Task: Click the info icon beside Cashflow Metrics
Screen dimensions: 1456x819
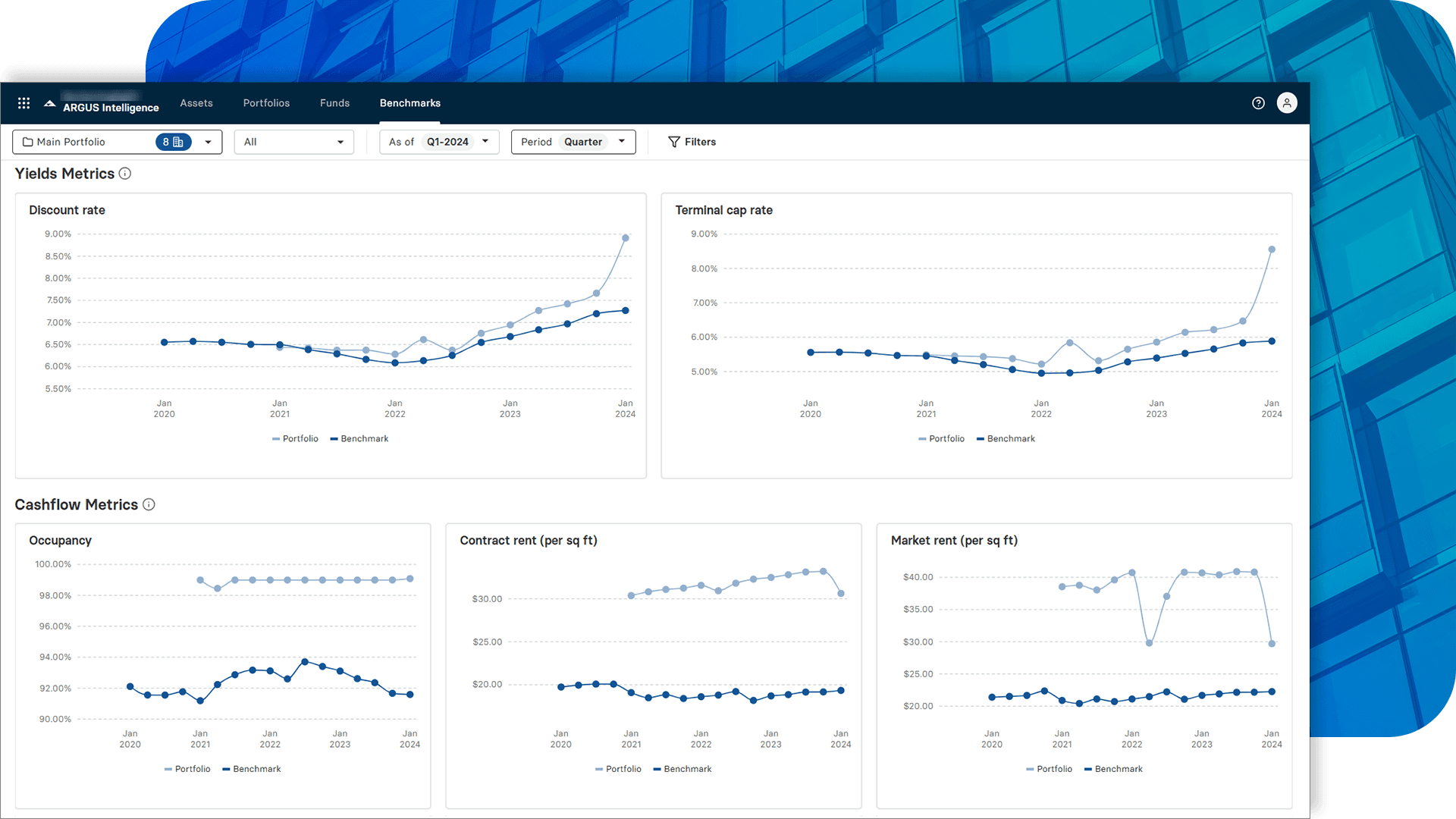Action: (x=149, y=504)
